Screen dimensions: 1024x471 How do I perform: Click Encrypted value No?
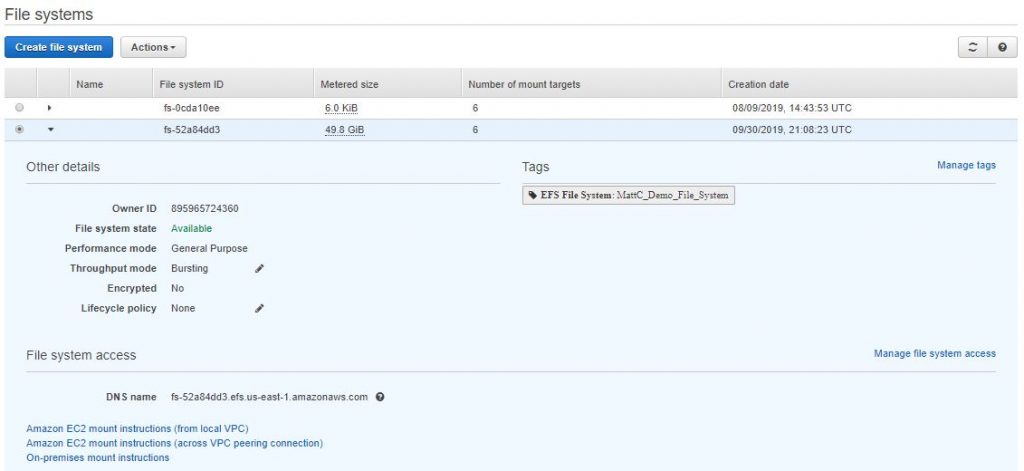[178, 288]
